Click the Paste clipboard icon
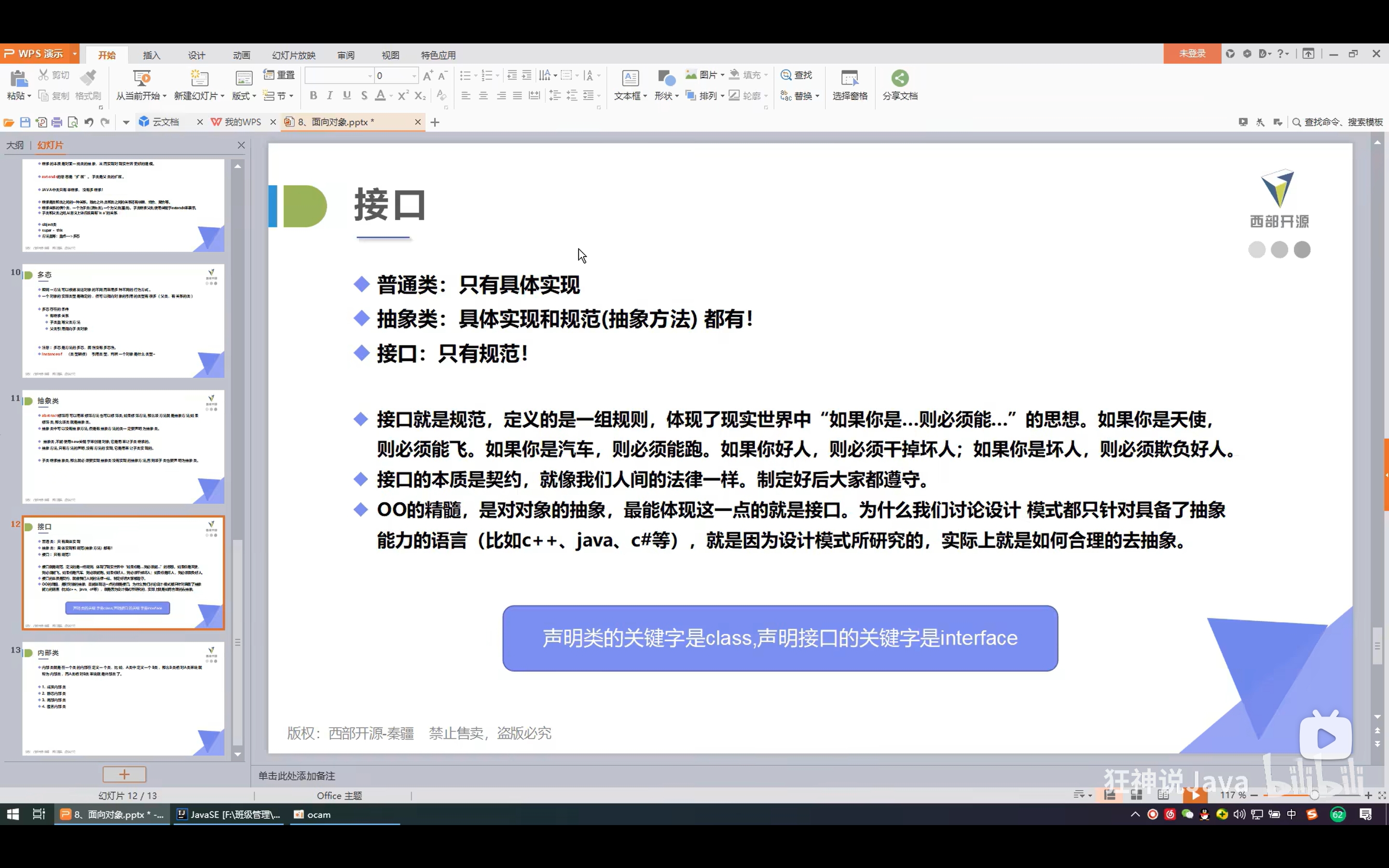 [x=18, y=78]
